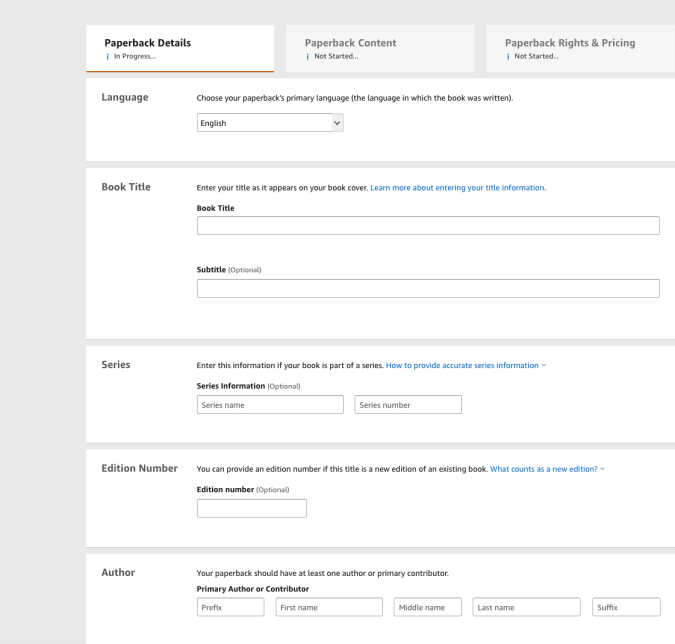Click the author Middle name field
This screenshot has width=675, height=644.
point(428,607)
